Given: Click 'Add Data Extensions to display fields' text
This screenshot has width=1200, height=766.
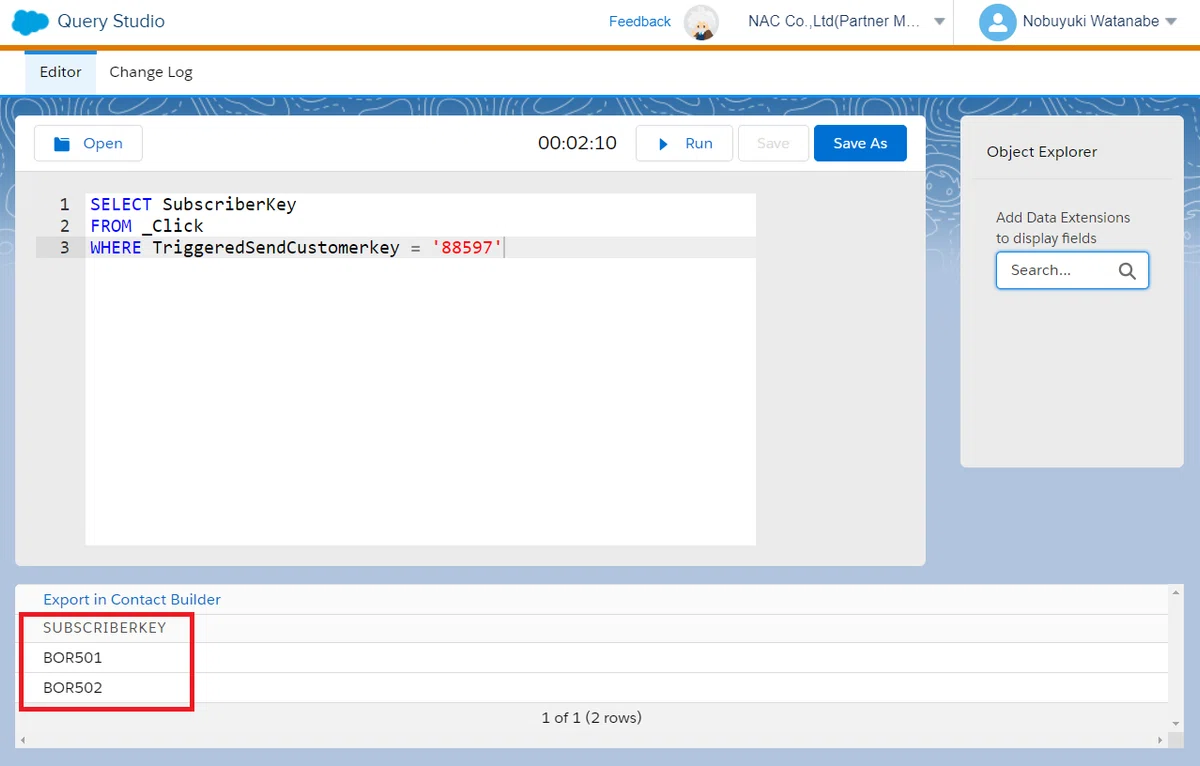Looking at the screenshot, I should 1063,228.
